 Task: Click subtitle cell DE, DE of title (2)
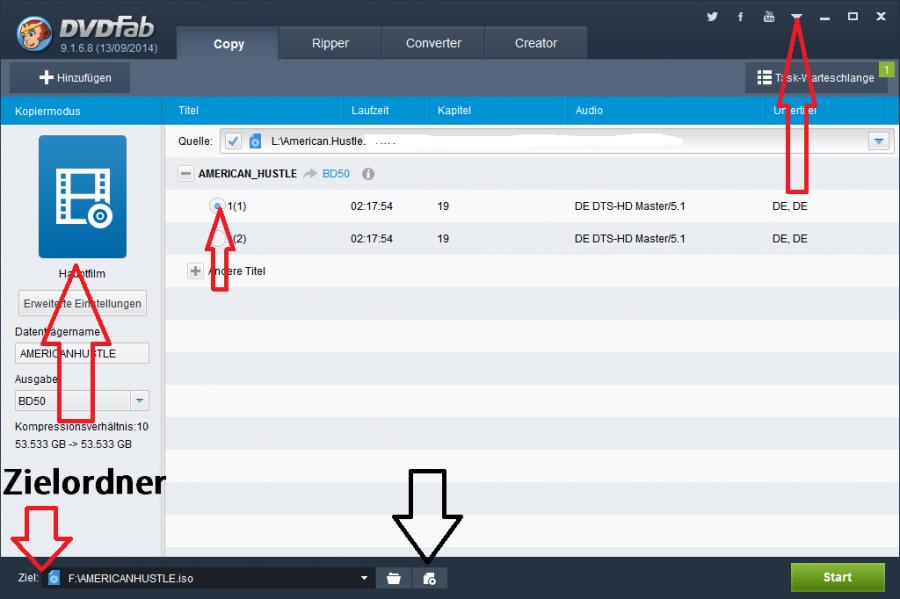coord(790,239)
